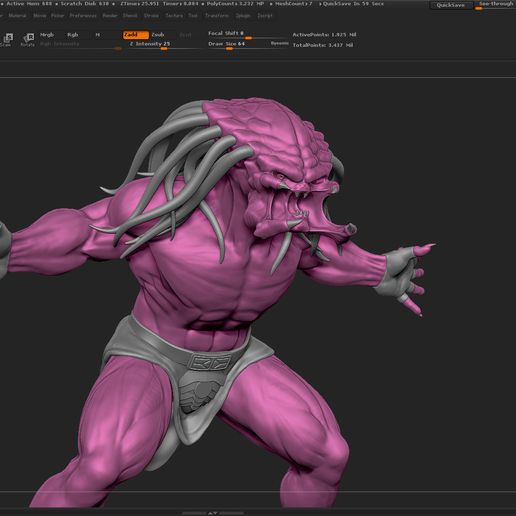
Task: Click the ZTime status text
Action: (x=139, y=4)
